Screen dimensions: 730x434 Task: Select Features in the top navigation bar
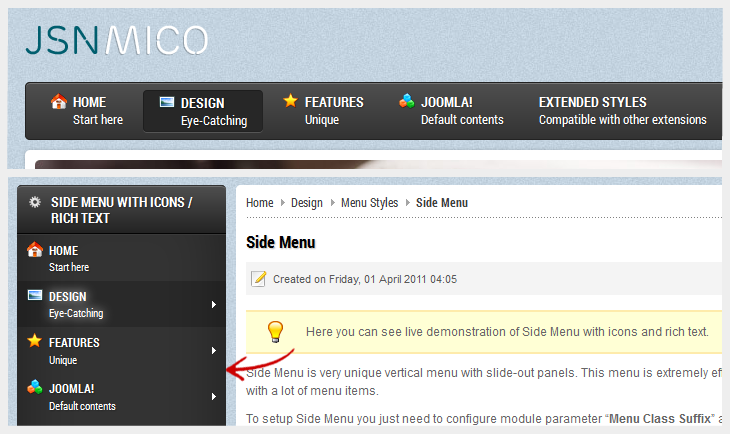[333, 110]
